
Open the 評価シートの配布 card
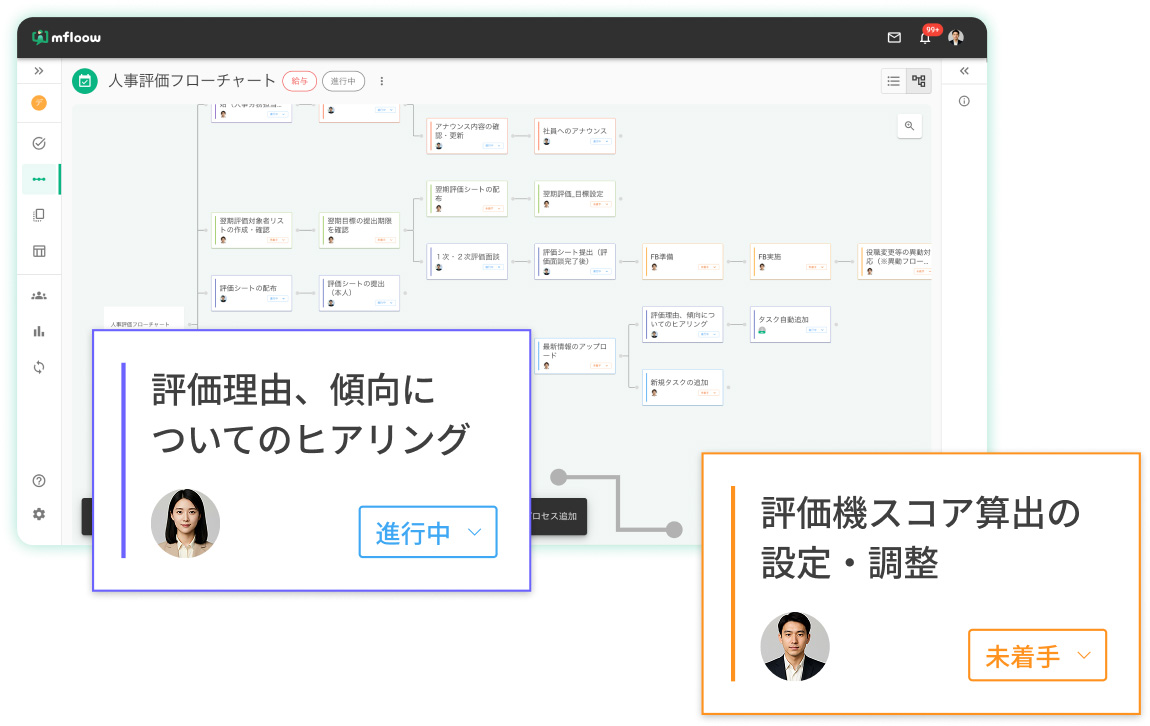point(252,293)
